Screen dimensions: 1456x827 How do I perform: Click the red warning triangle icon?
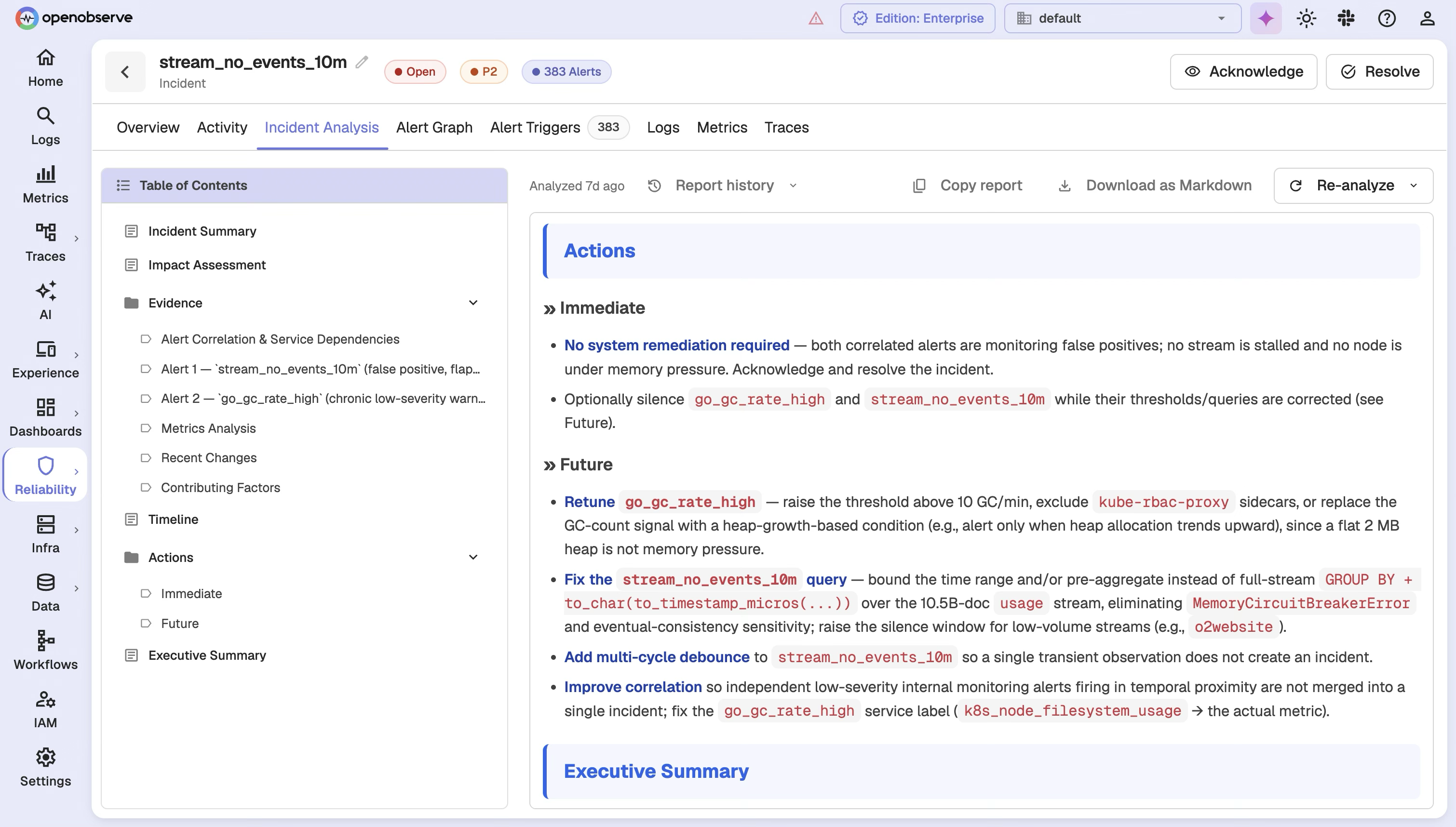tap(816, 18)
